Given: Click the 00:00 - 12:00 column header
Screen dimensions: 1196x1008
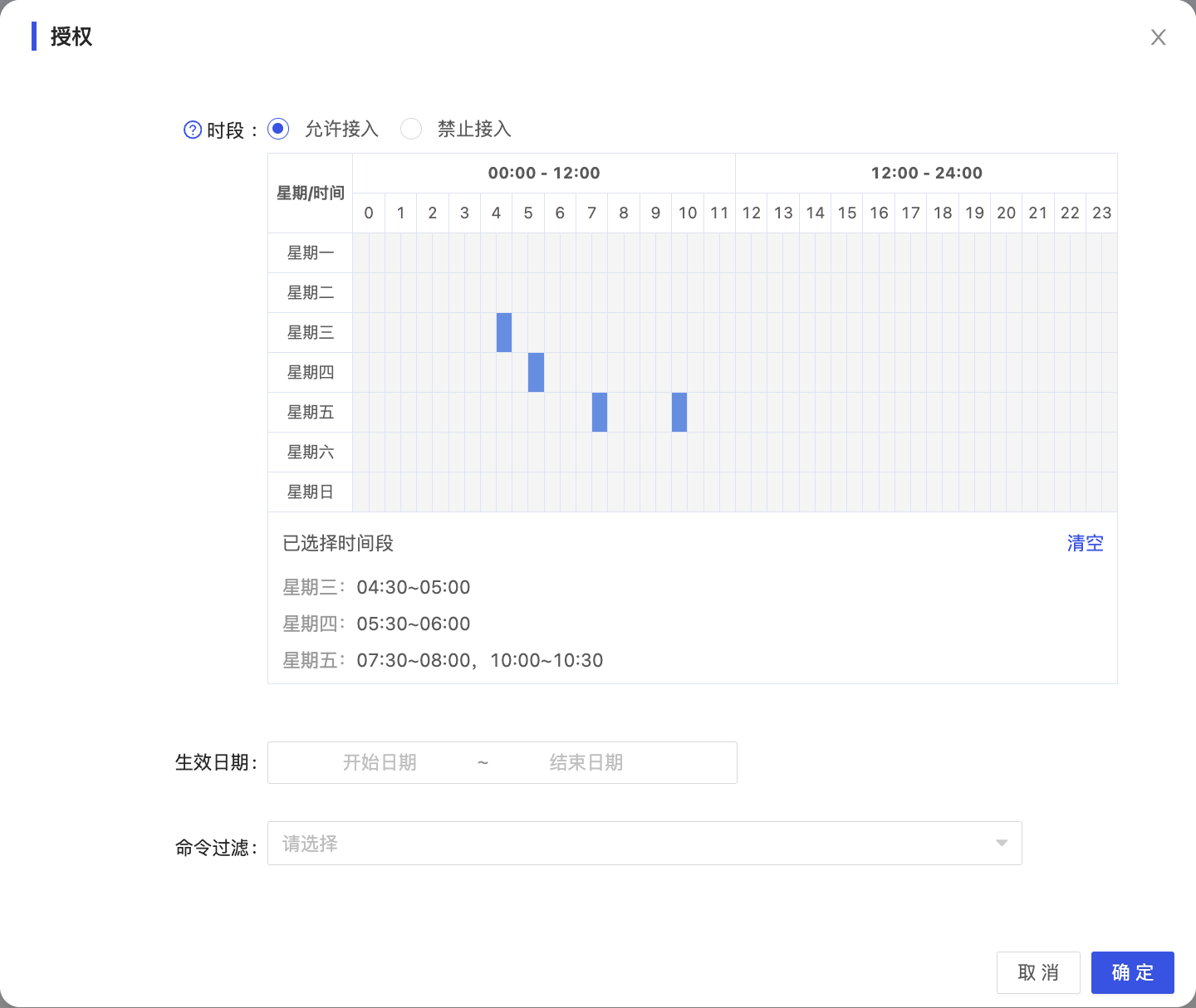Looking at the screenshot, I should pos(544,173).
